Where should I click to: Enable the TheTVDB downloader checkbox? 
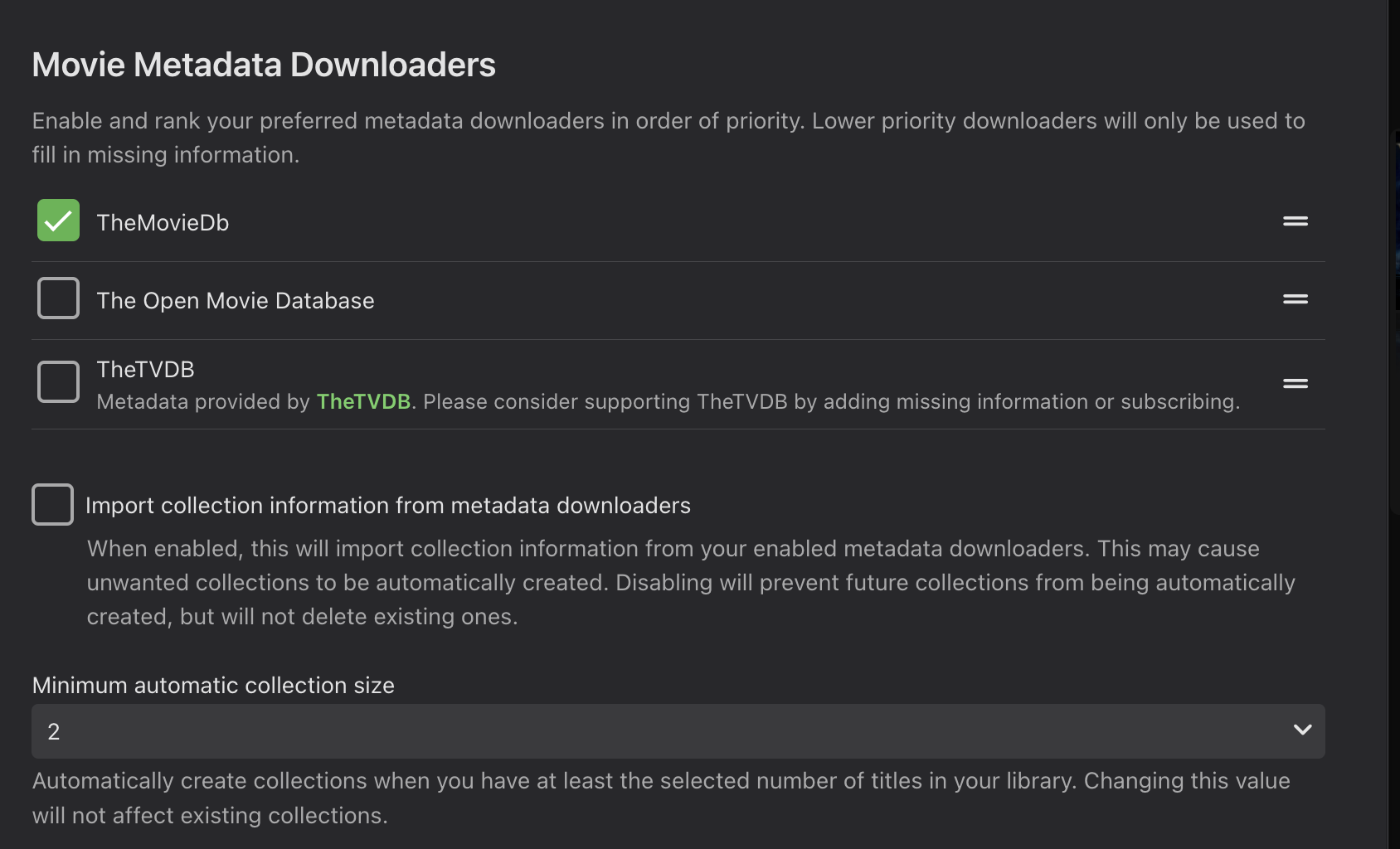[x=58, y=381]
